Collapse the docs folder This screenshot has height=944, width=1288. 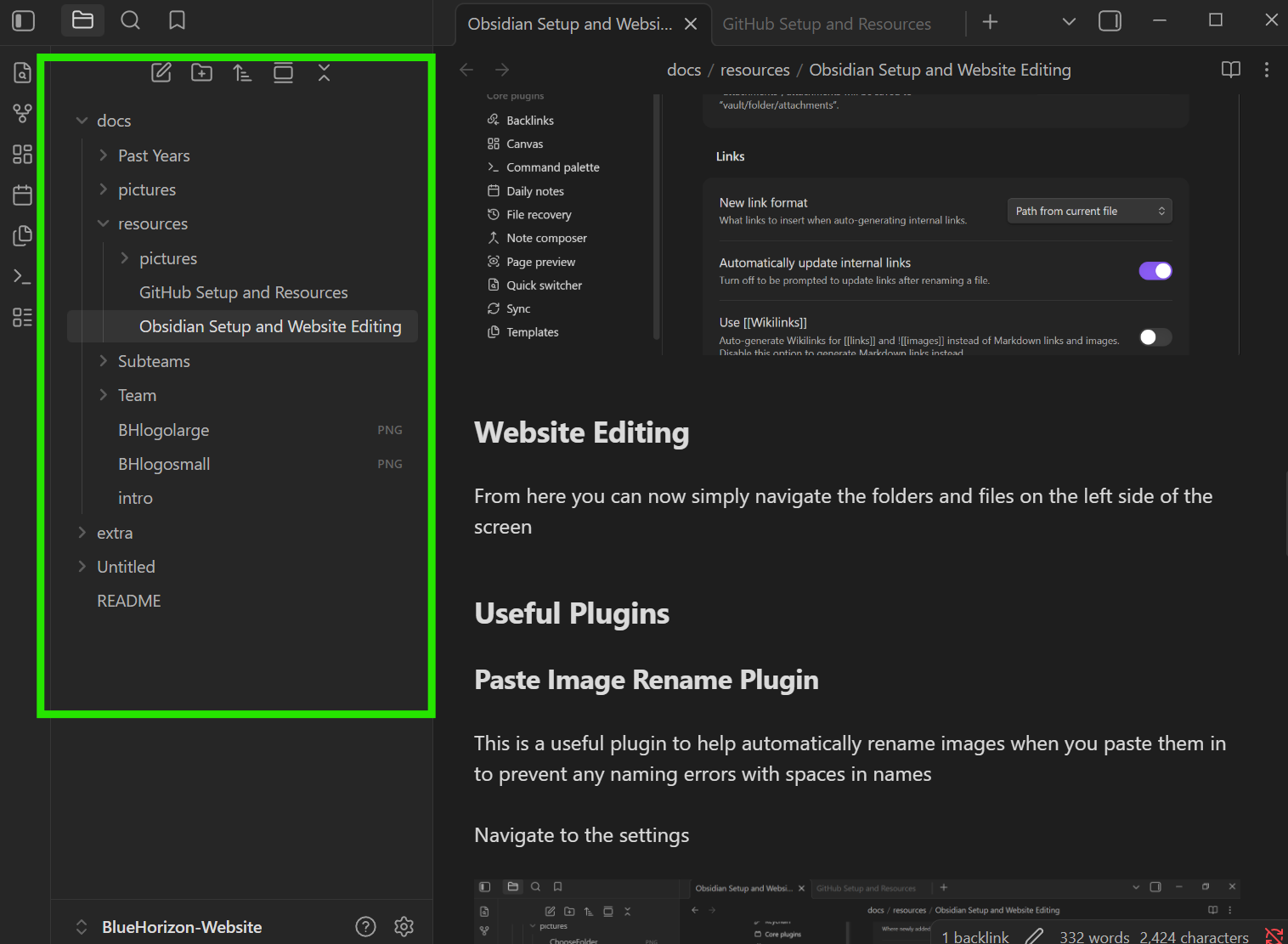tap(82, 121)
